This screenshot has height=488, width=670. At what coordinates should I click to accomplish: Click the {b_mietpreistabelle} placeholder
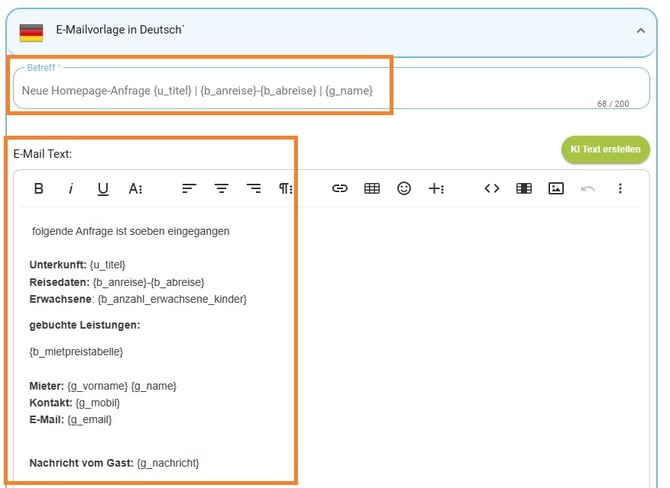pyautogui.click(x=76, y=352)
